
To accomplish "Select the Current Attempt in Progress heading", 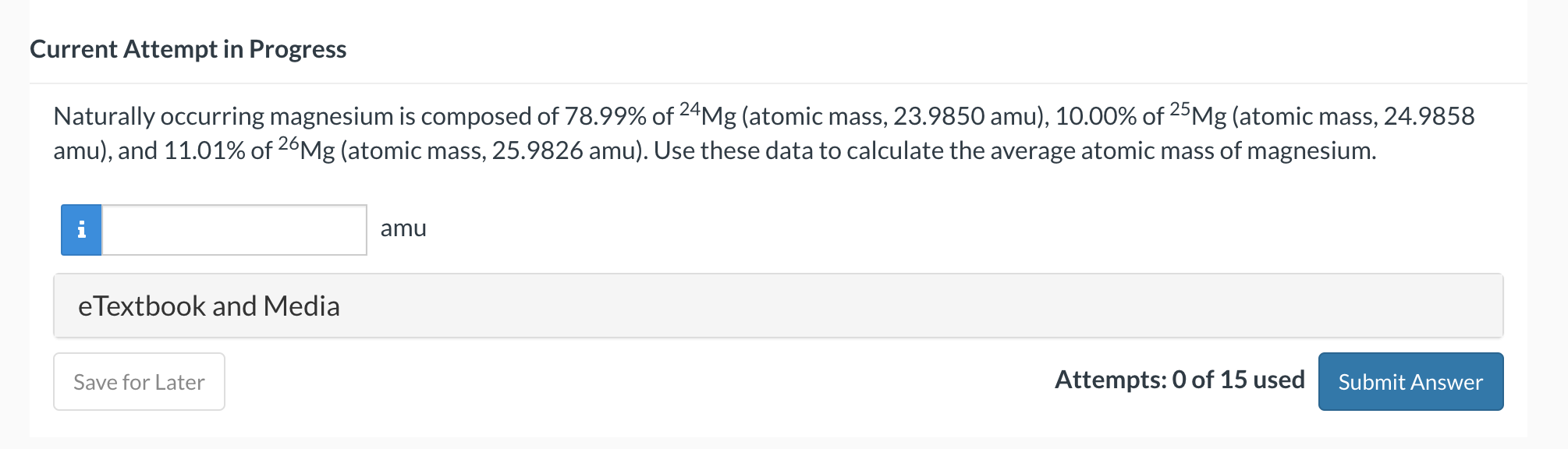I will (188, 48).
